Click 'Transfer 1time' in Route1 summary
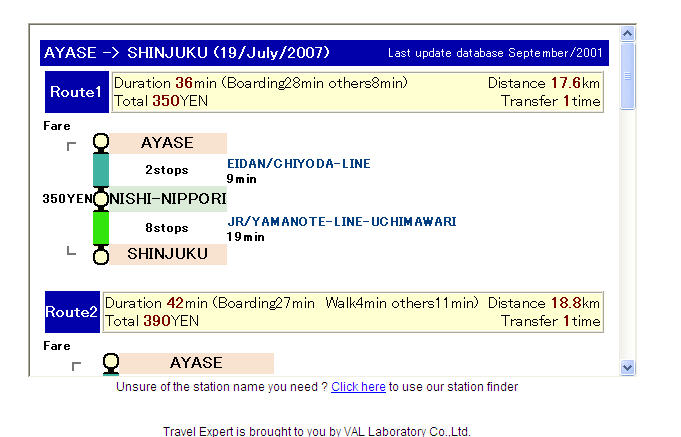The width and height of the screenshot is (681, 437). 551,101
